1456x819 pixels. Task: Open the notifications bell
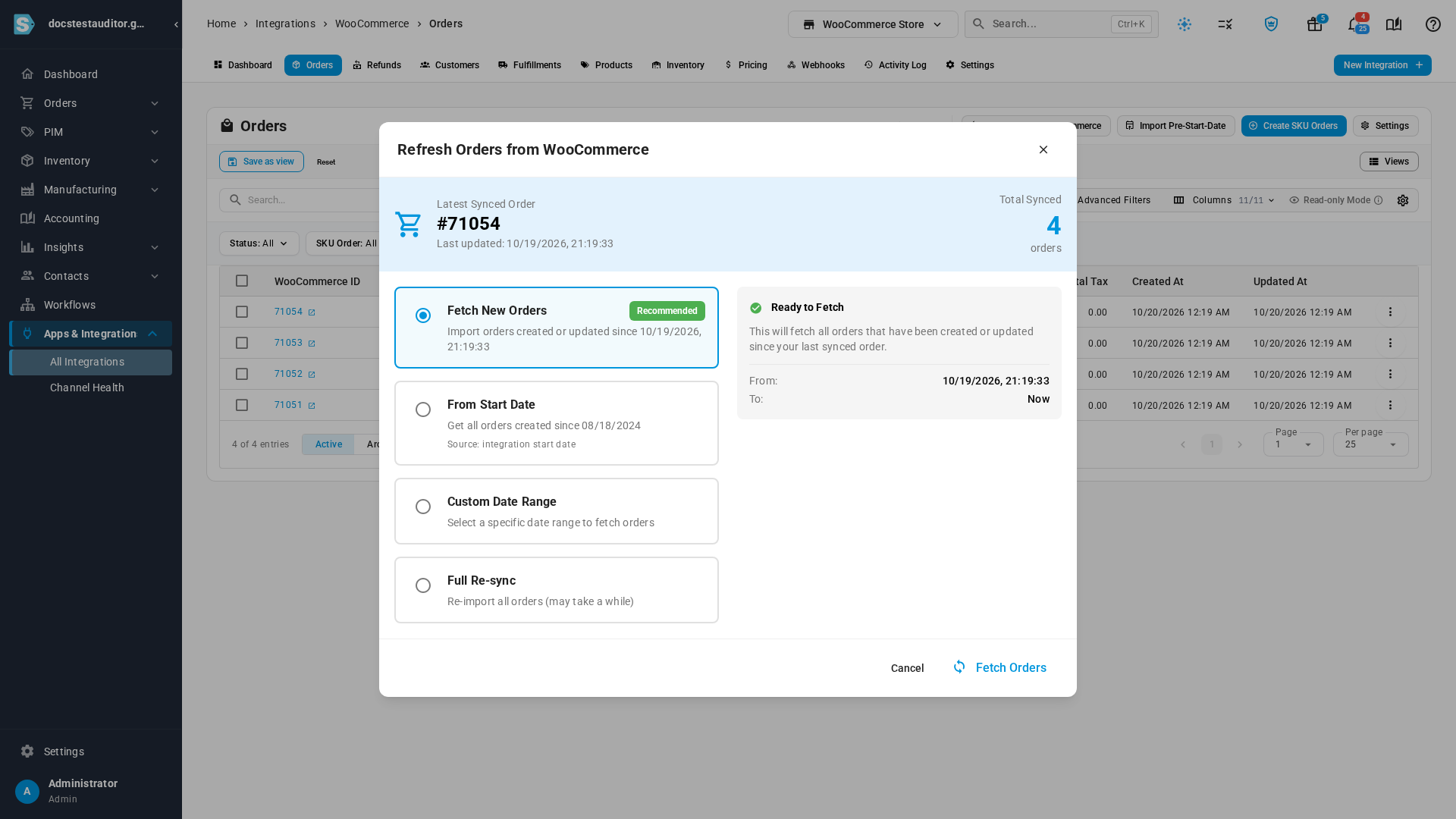tap(1354, 24)
